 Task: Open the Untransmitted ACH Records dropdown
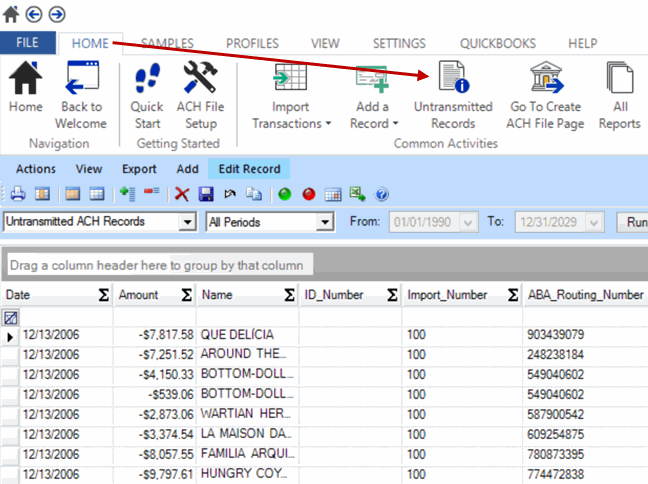(187, 222)
